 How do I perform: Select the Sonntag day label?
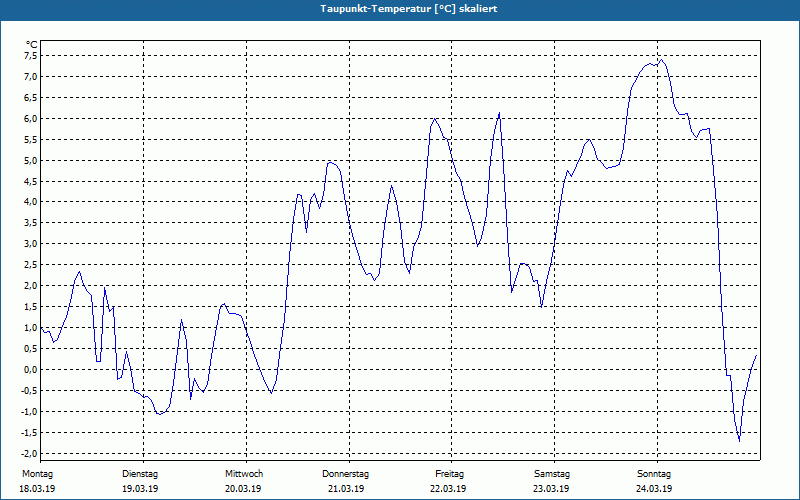(x=654, y=474)
